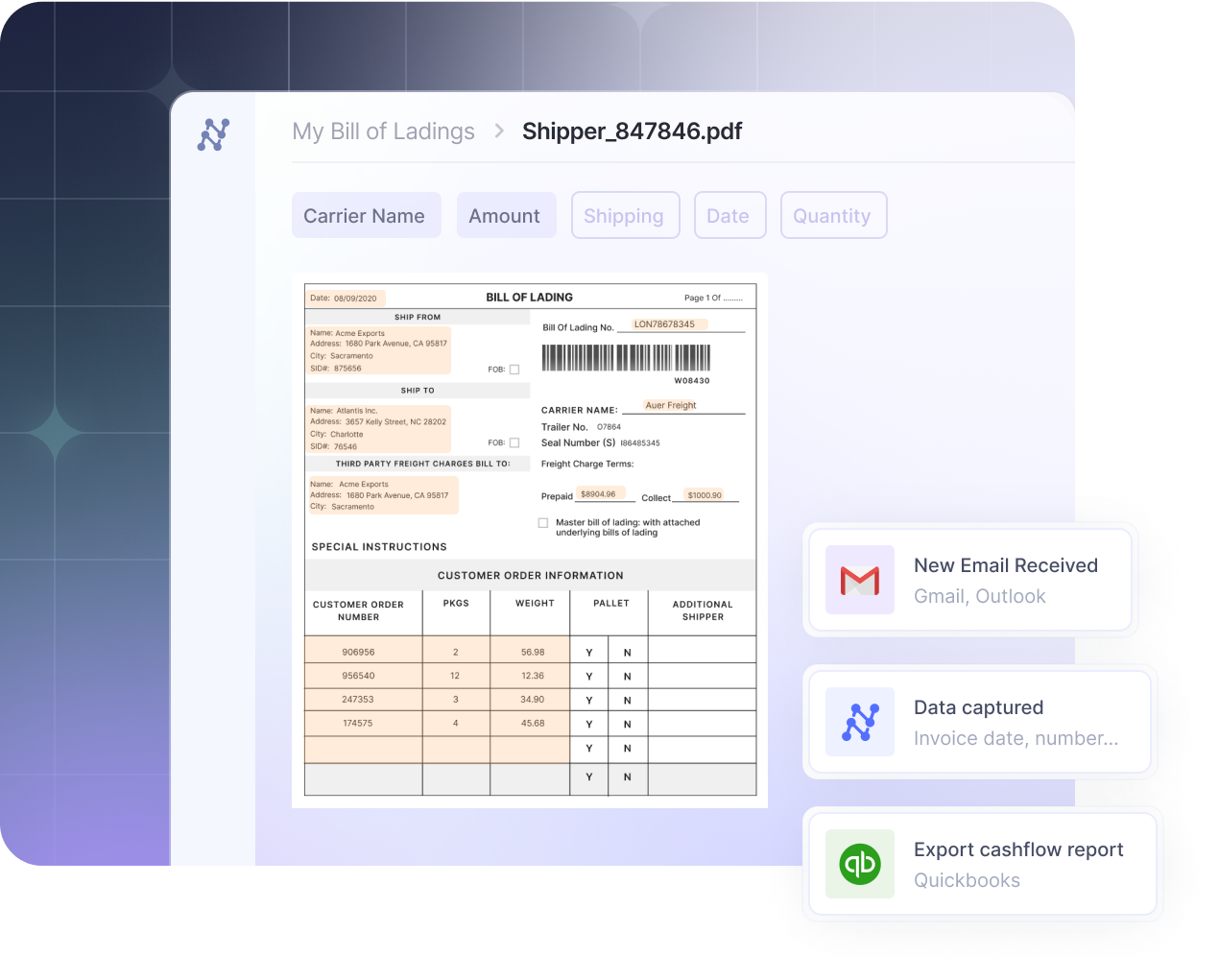
Task: Click the Nanonets logo in the top-left corner
Action: tap(213, 133)
